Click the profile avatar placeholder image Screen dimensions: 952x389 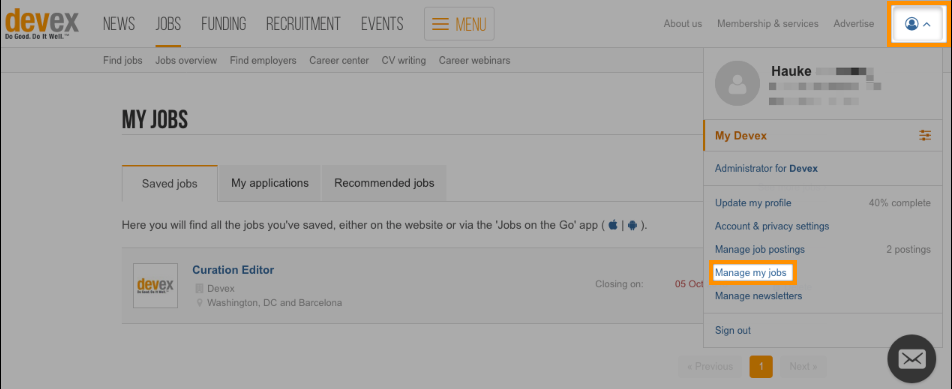tap(738, 83)
